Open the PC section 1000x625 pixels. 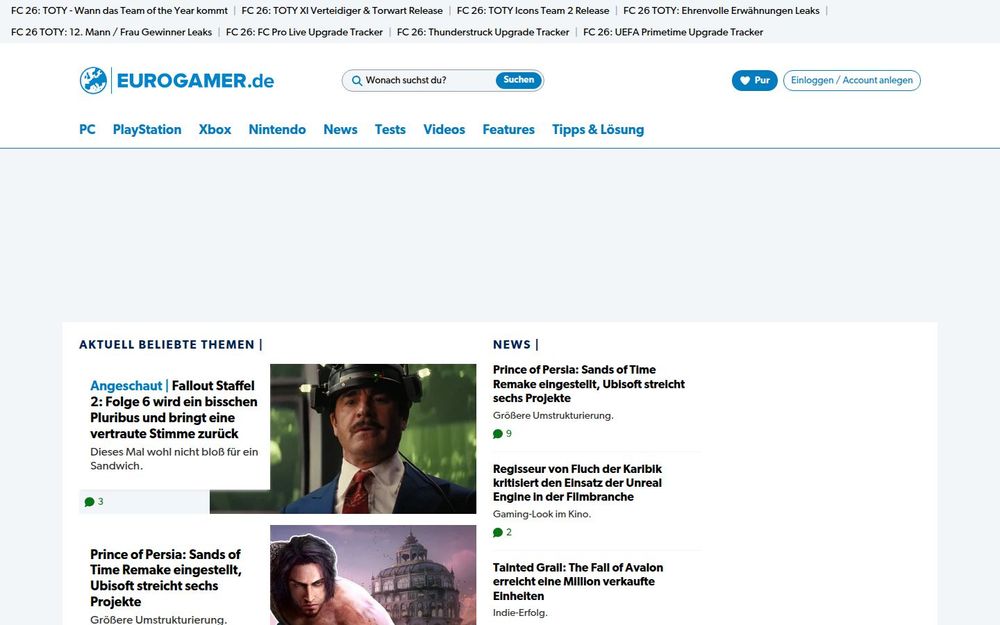coord(87,129)
